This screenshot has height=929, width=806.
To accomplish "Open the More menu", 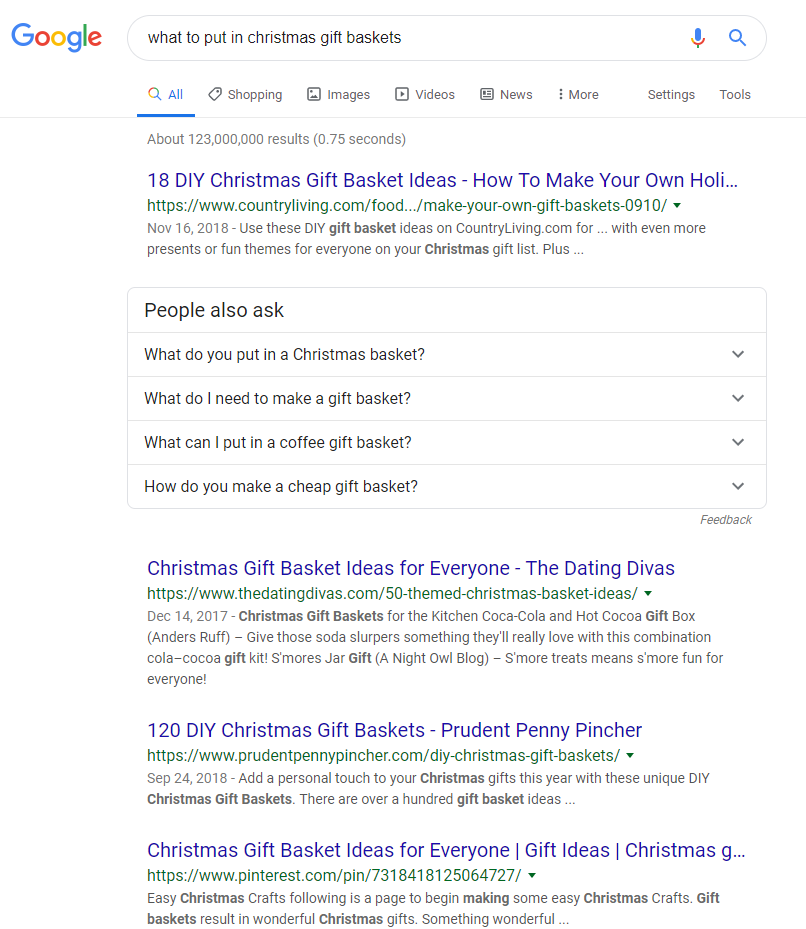I will coord(578,95).
